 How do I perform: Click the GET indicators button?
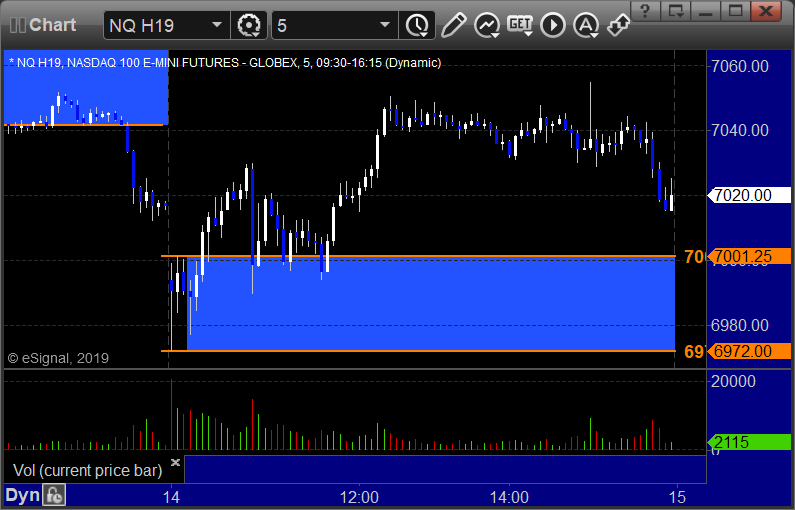point(520,25)
